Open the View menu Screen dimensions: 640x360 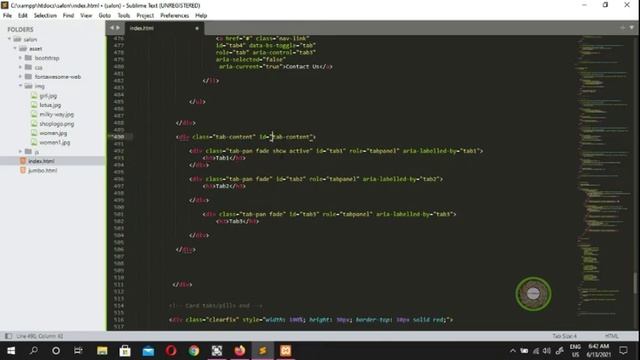(x=86, y=16)
